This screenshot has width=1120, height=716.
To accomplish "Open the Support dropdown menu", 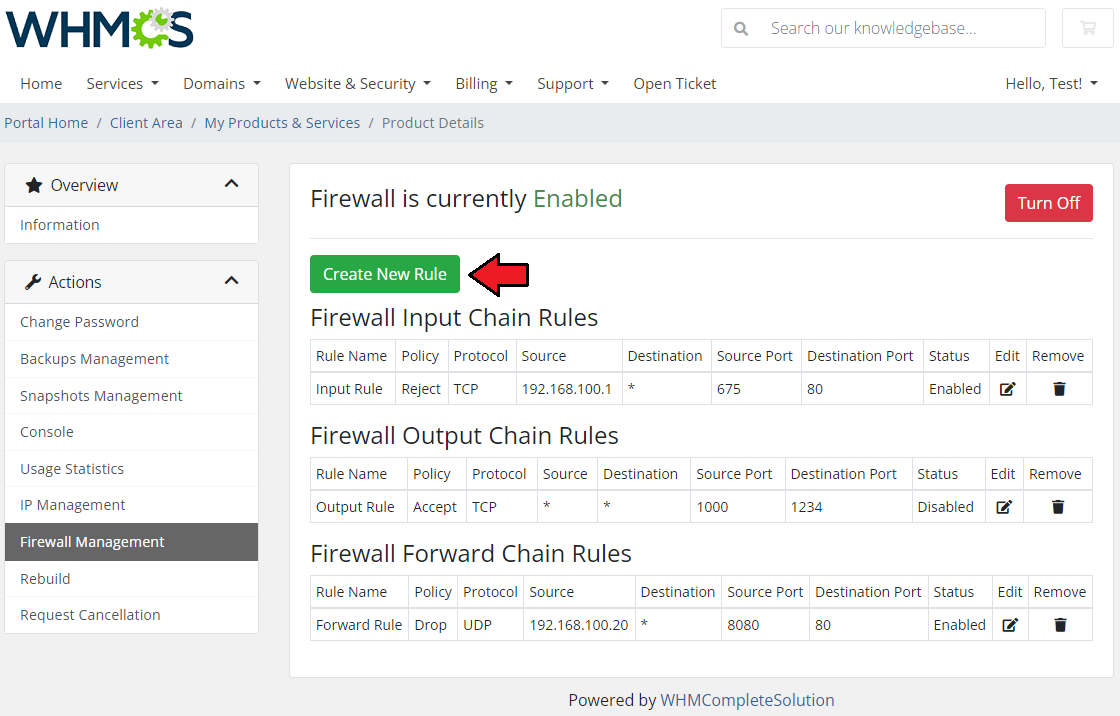I will click(x=573, y=84).
